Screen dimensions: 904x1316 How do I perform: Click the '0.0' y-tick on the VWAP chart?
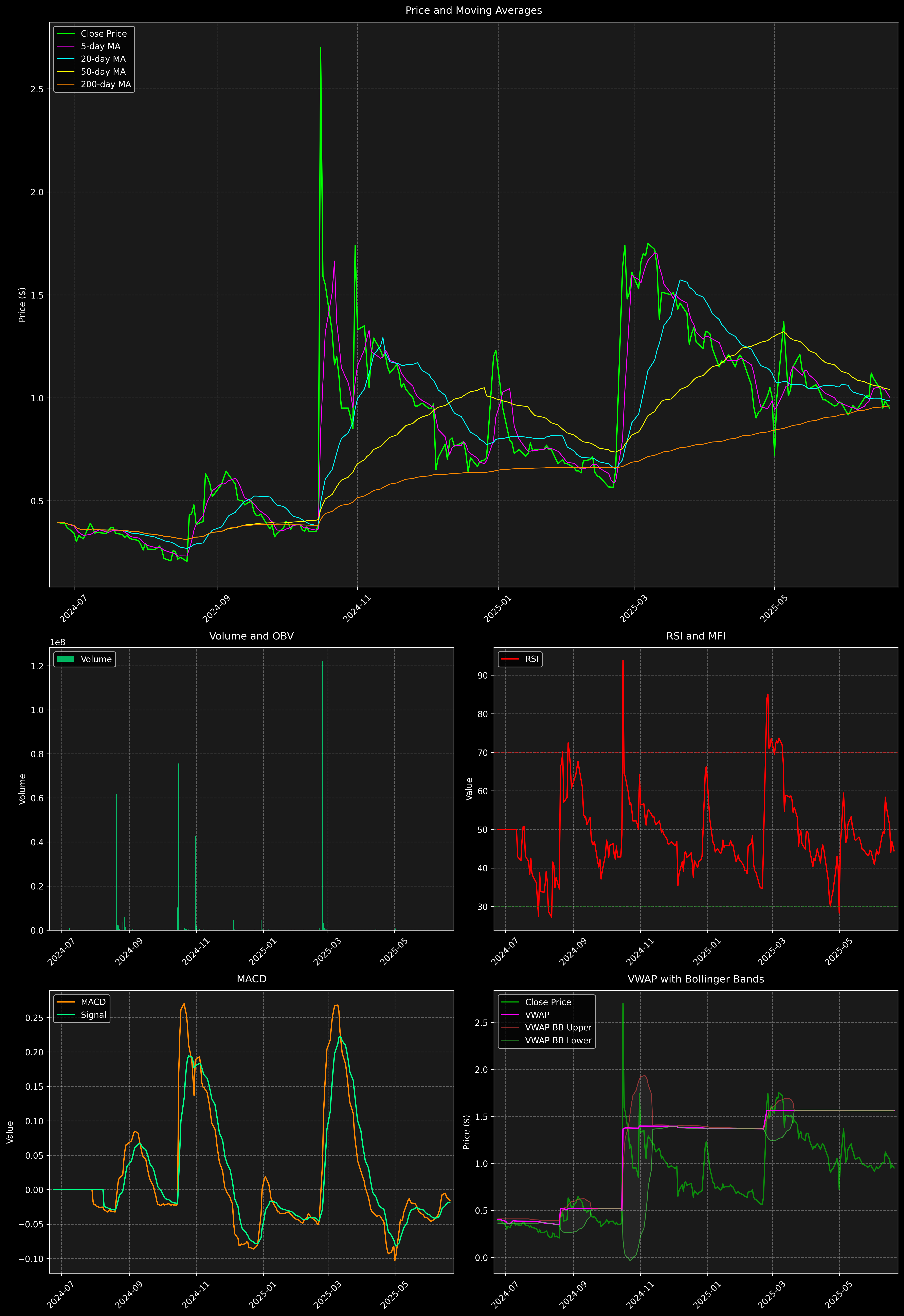(x=482, y=1258)
